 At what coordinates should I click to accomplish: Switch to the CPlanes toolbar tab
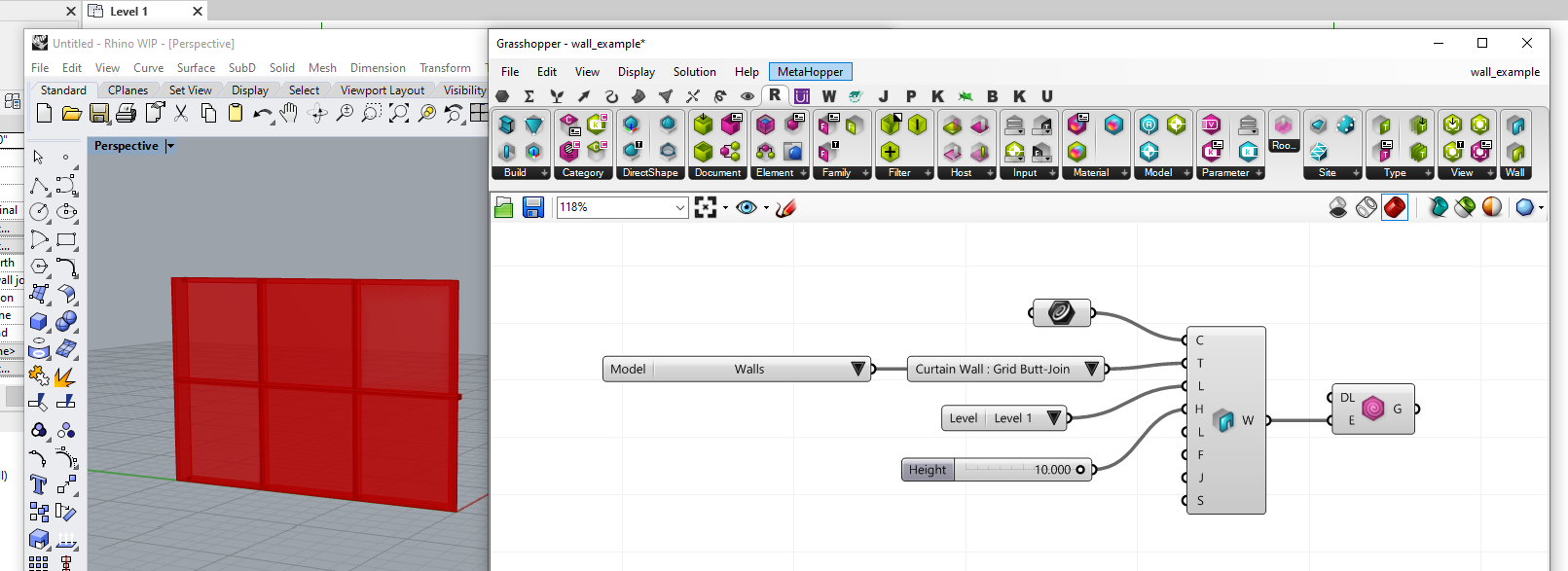(x=128, y=90)
